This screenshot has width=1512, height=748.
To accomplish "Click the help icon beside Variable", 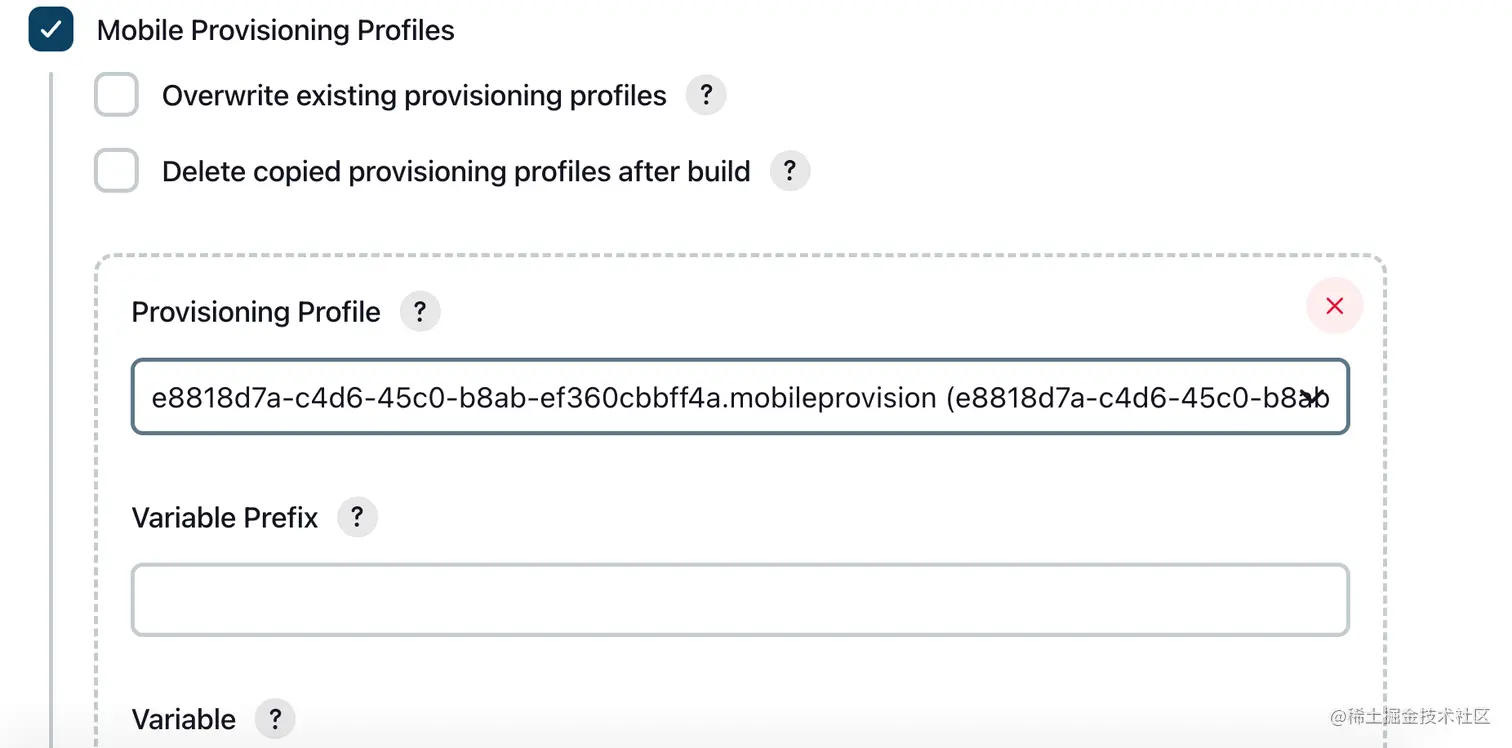I will (x=275, y=719).
